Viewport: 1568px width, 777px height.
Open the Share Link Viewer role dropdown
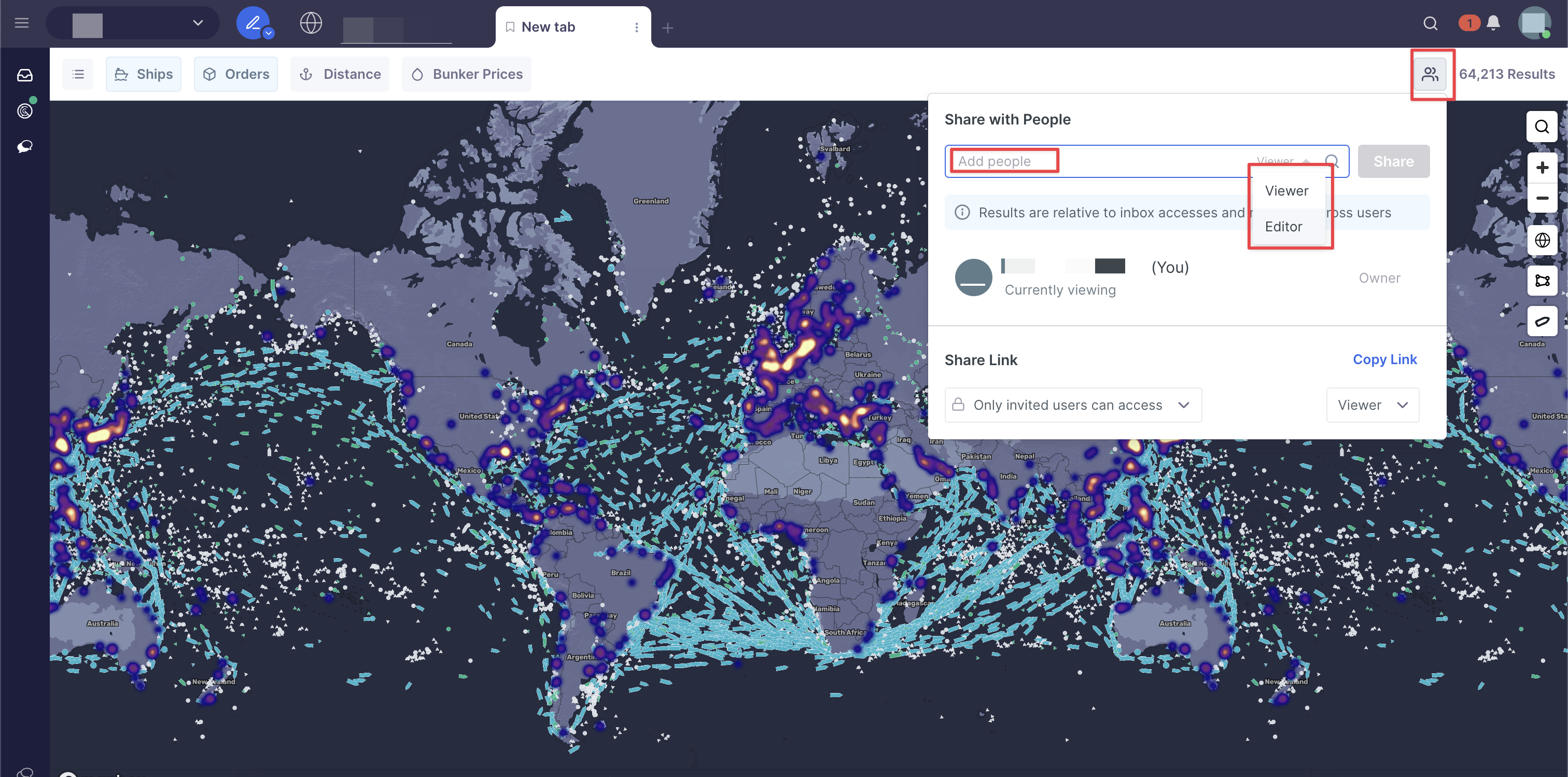(x=1372, y=405)
